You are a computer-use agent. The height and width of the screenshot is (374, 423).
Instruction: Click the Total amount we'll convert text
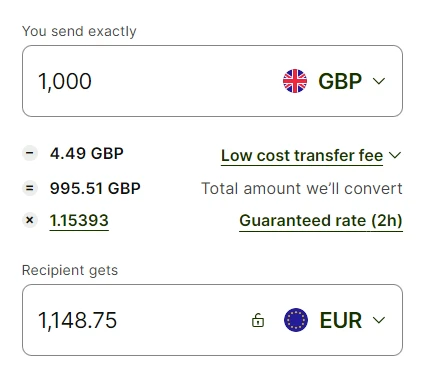302,189
